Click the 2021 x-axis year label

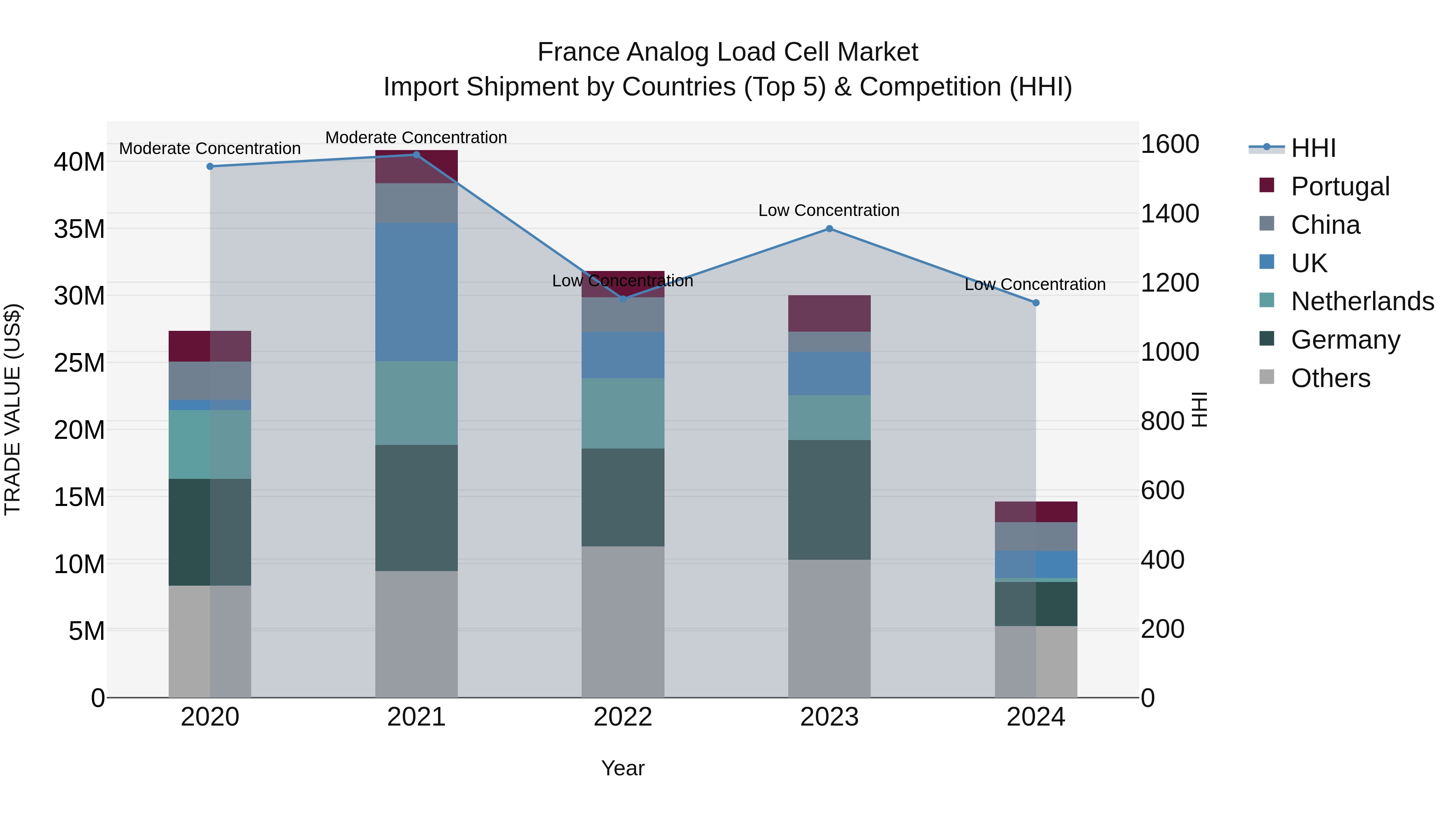coord(417,717)
